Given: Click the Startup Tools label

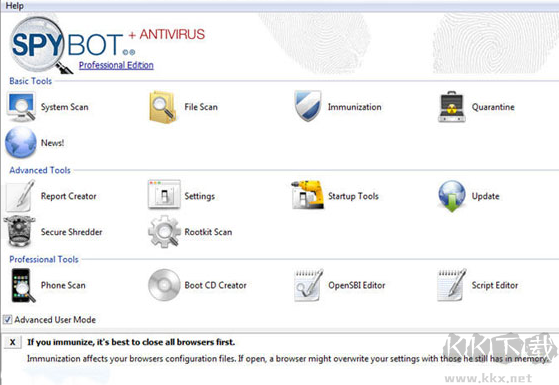Looking at the screenshot, I should coord(353,196).
